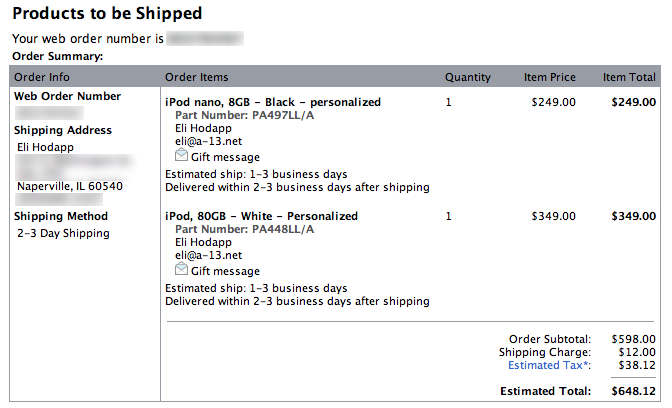Open Gift message text for white iPod 80GB
Viewport: 672px width, 408px height.
[x=225, y=271]
